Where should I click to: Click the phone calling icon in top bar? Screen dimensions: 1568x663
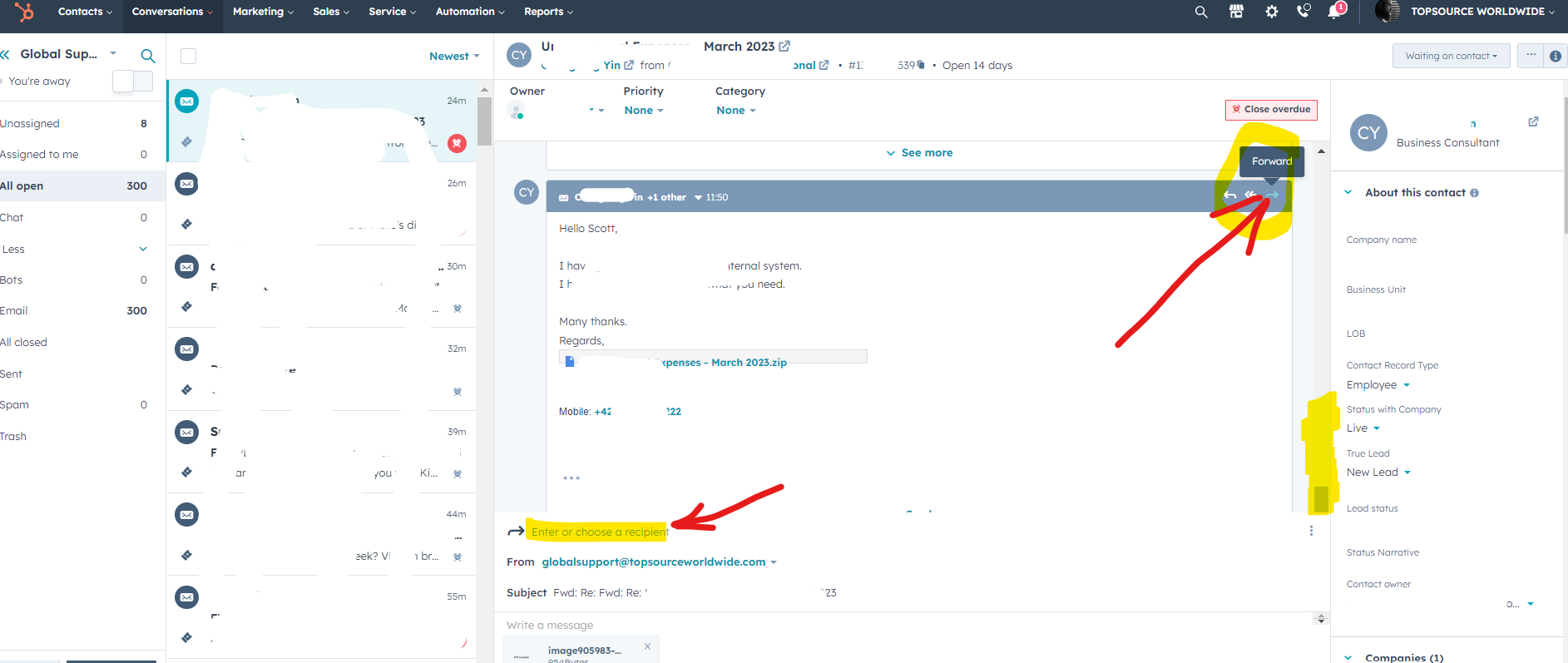click(1303, 12)
